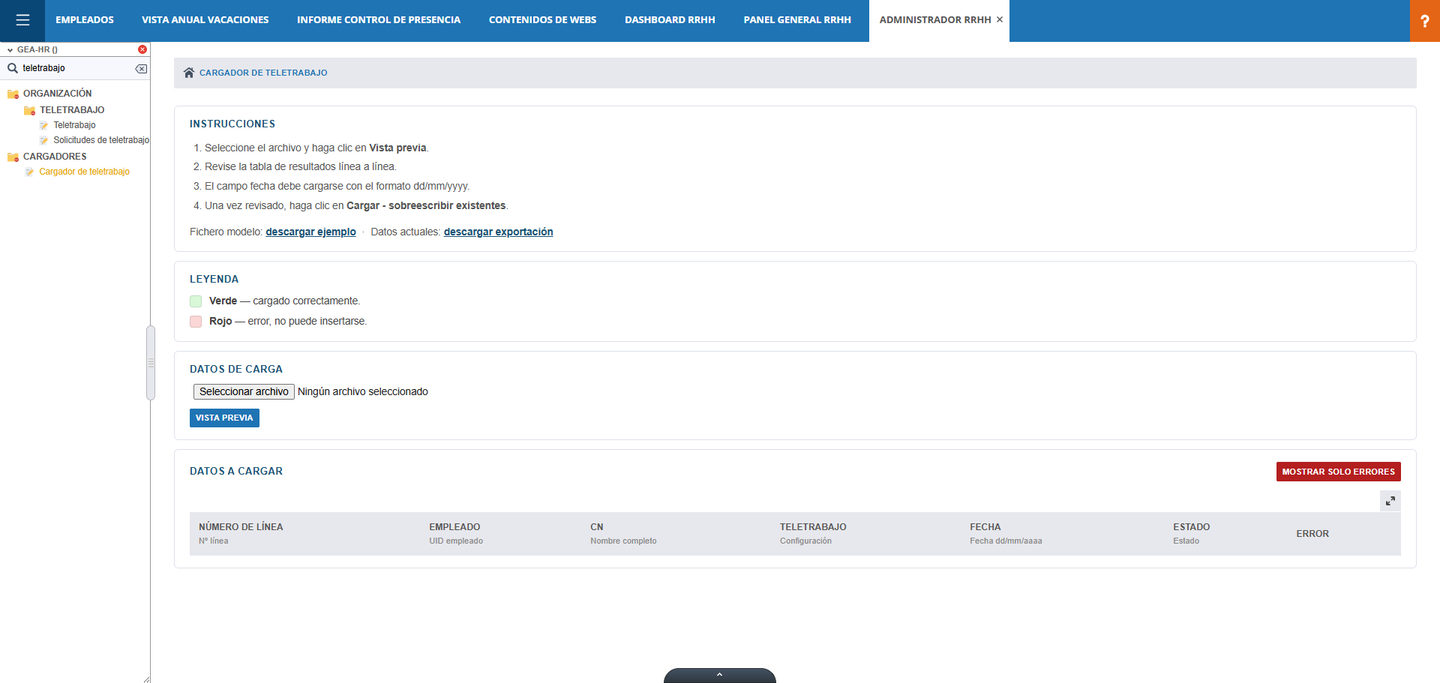
Task: Open the Dashboard RRHH tab
Action: click(x=670, y=20)
